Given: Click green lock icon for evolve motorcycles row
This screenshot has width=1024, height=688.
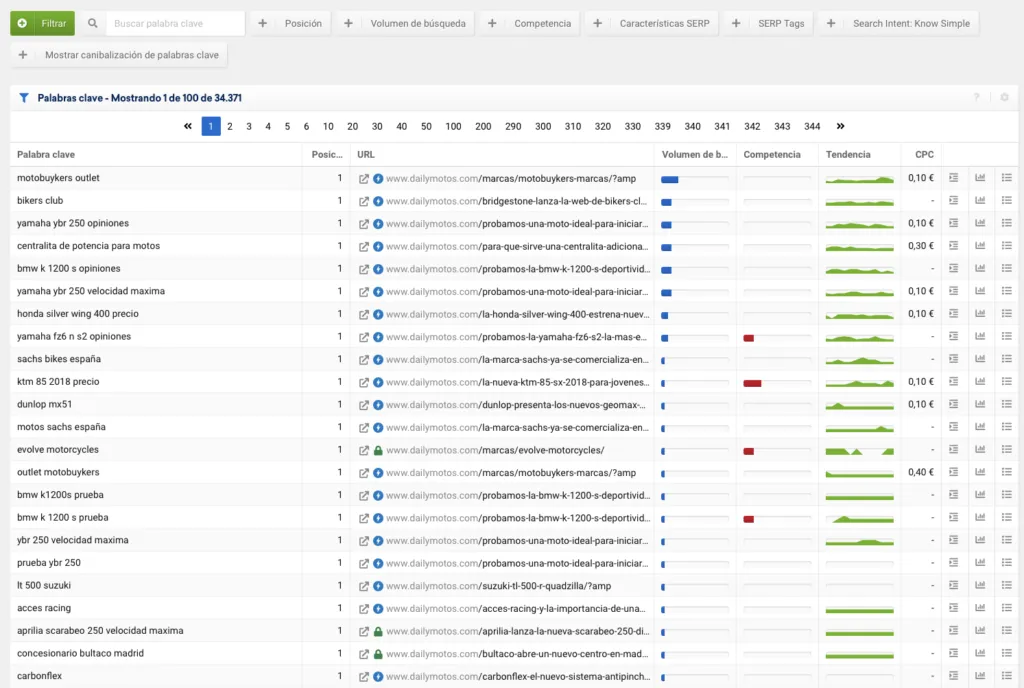Looking at the screenshot, I should (x=378, y=450).
